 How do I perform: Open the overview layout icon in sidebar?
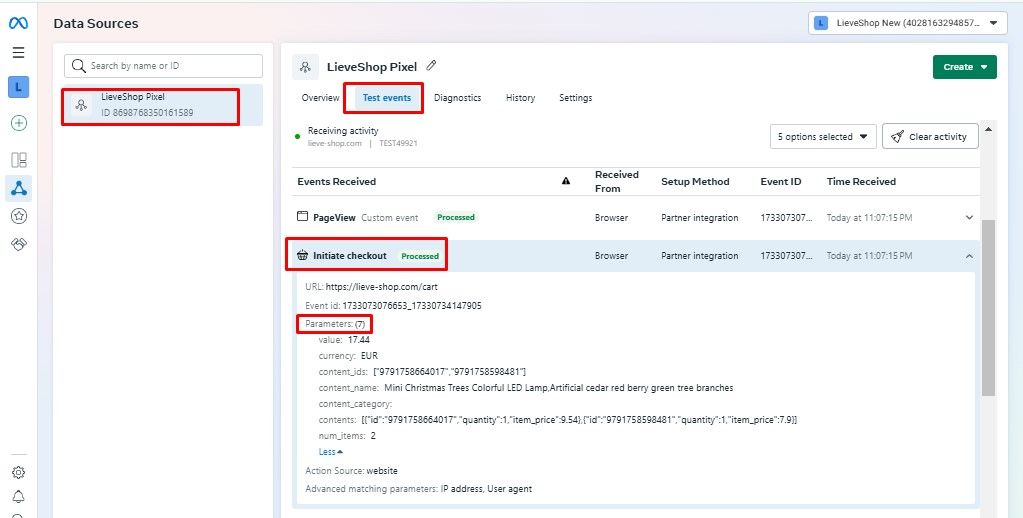pyautogui.click(x=18, y=160)
